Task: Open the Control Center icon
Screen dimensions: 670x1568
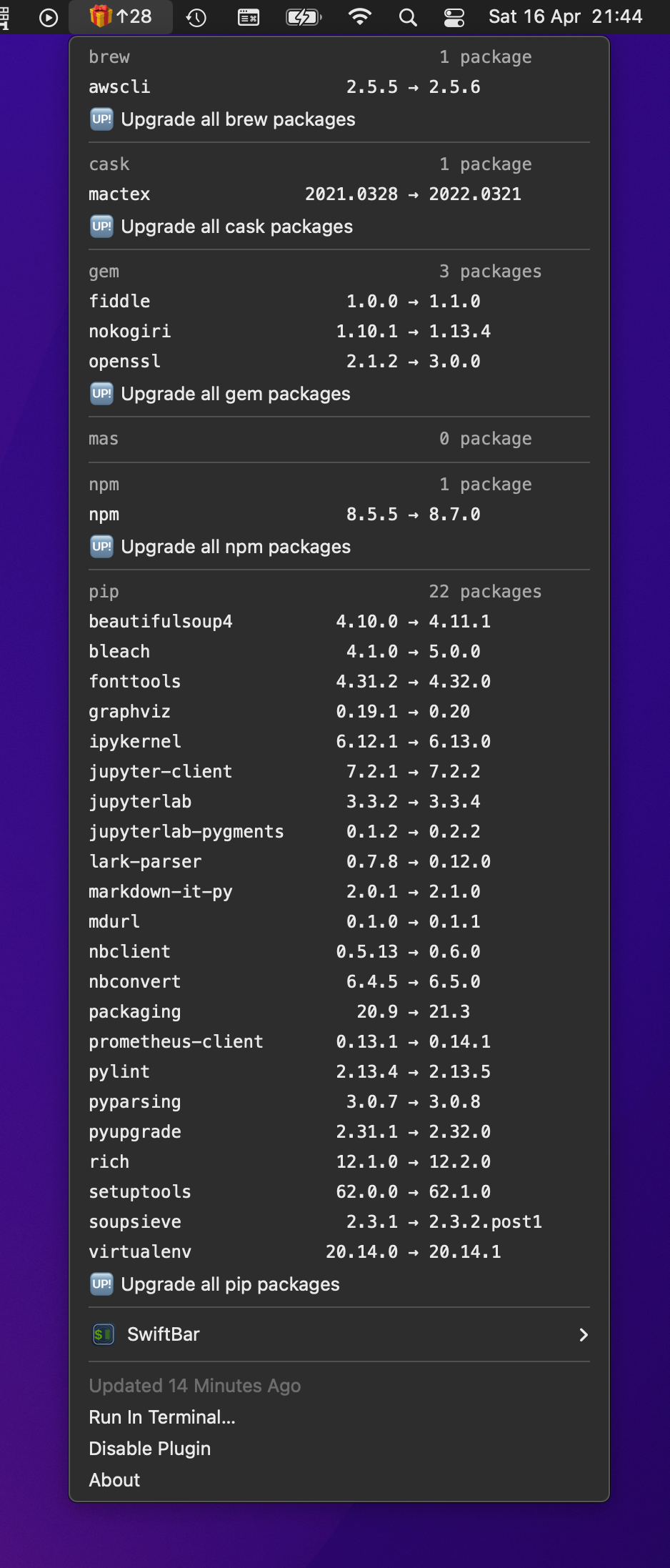Action: [454, 17]
